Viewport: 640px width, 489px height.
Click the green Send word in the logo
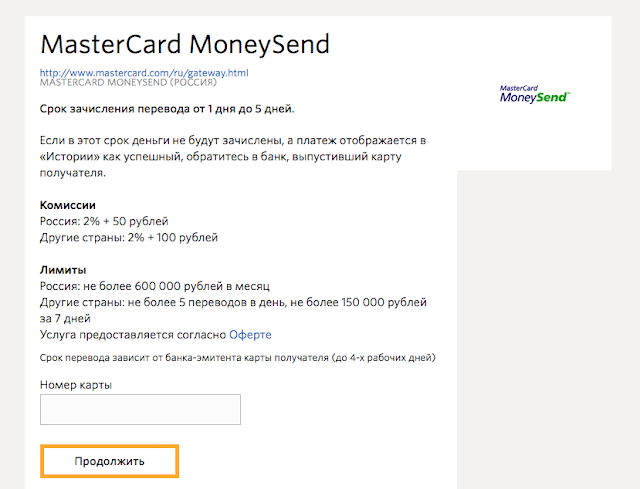click(552, 97)
